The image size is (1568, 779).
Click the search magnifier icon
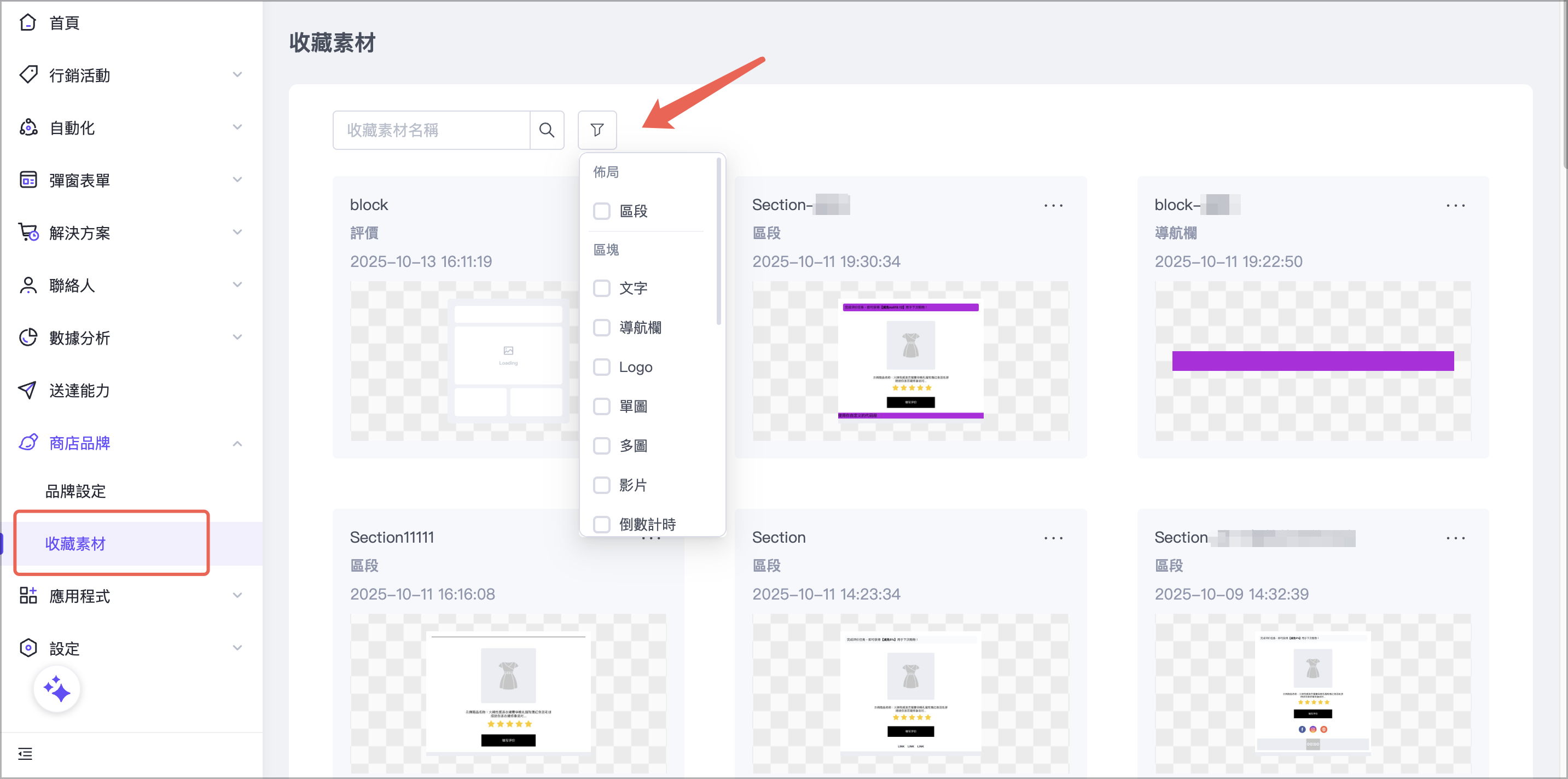pyautogui.click(x=547, y=130)
